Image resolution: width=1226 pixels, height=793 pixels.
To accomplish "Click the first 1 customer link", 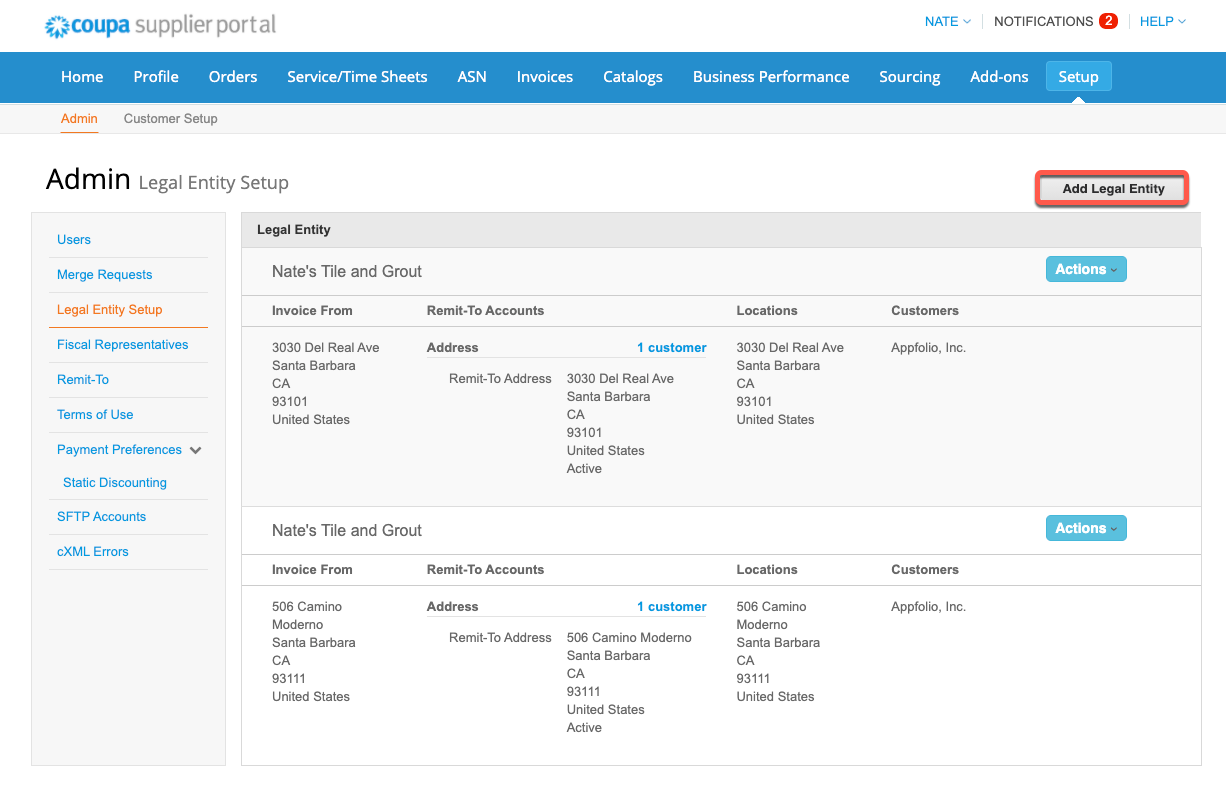I will point(671,347).
